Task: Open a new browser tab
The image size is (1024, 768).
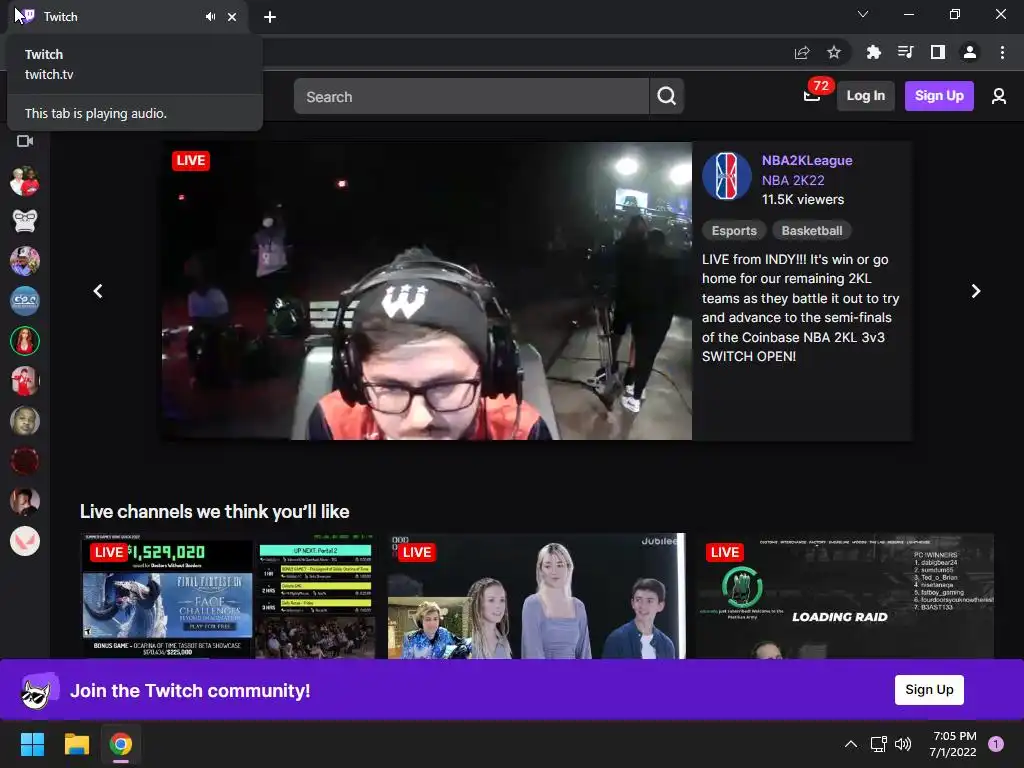Action: pos(270,17)
